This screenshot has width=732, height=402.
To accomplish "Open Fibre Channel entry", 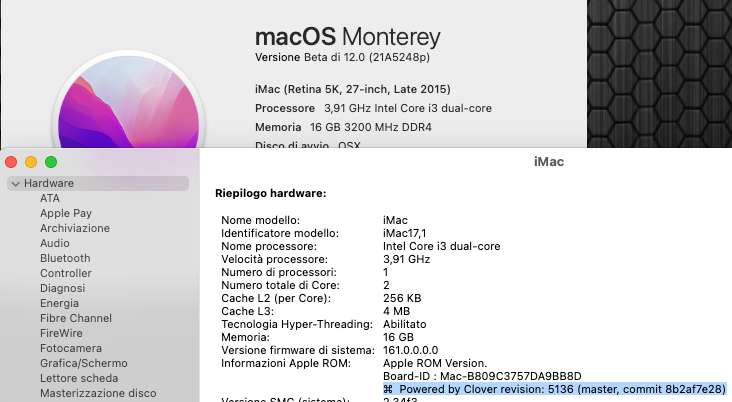I will pyautogui.click(x=76, y=318).
